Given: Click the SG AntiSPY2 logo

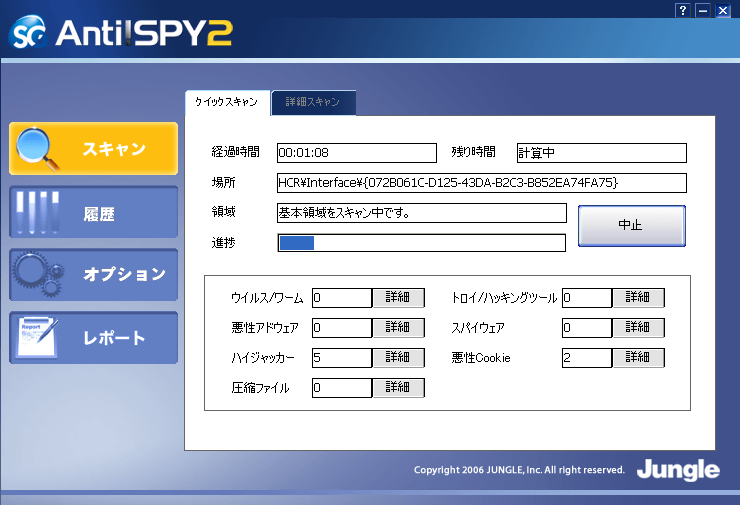Looking at the screenshot, I should click(x=120, y=32).
